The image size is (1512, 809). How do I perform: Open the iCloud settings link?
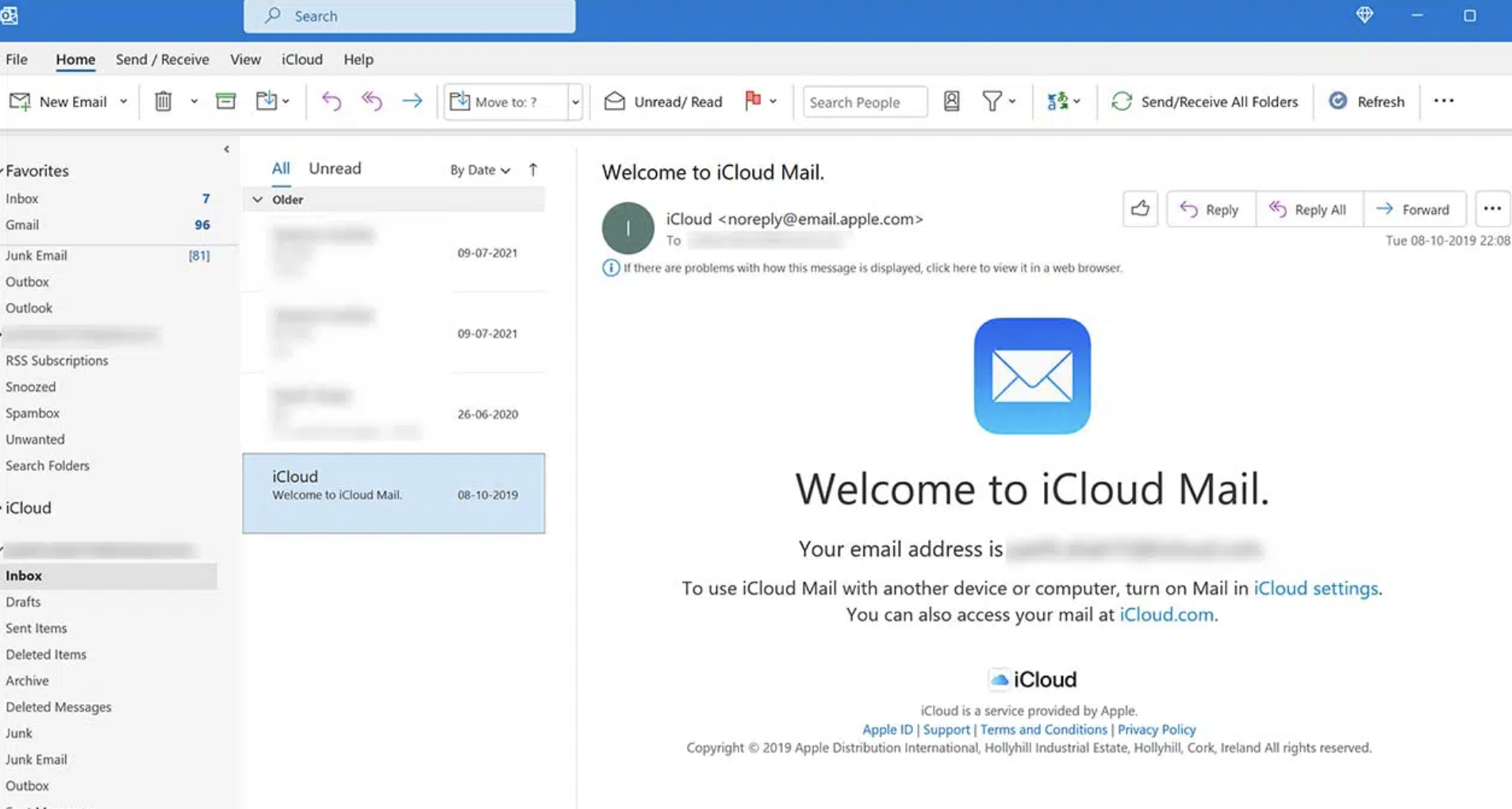[x=1315, y=589]
